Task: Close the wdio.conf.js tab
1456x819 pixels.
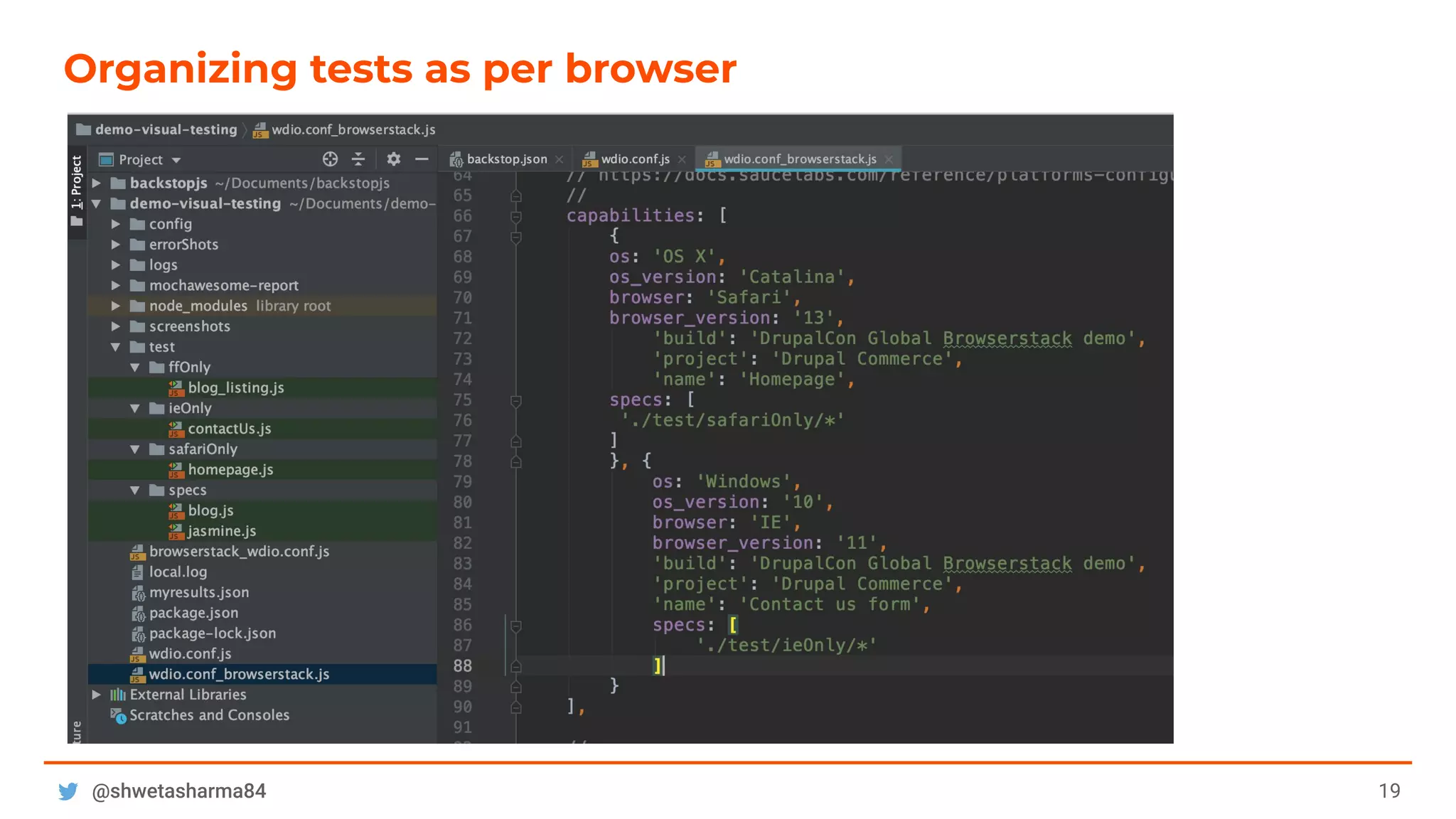Action: point(682,159)
